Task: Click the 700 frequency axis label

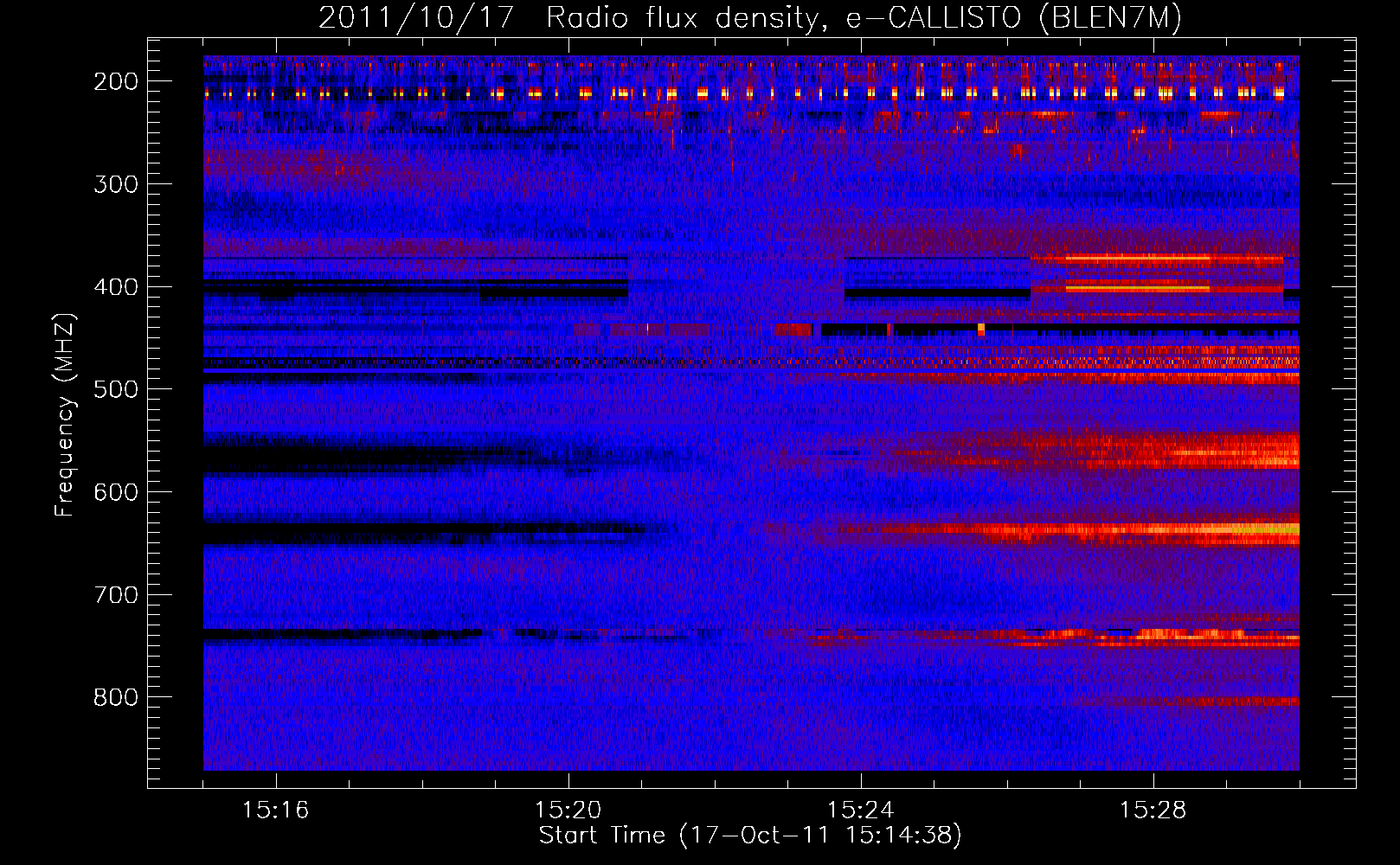Action: [116, 595]
